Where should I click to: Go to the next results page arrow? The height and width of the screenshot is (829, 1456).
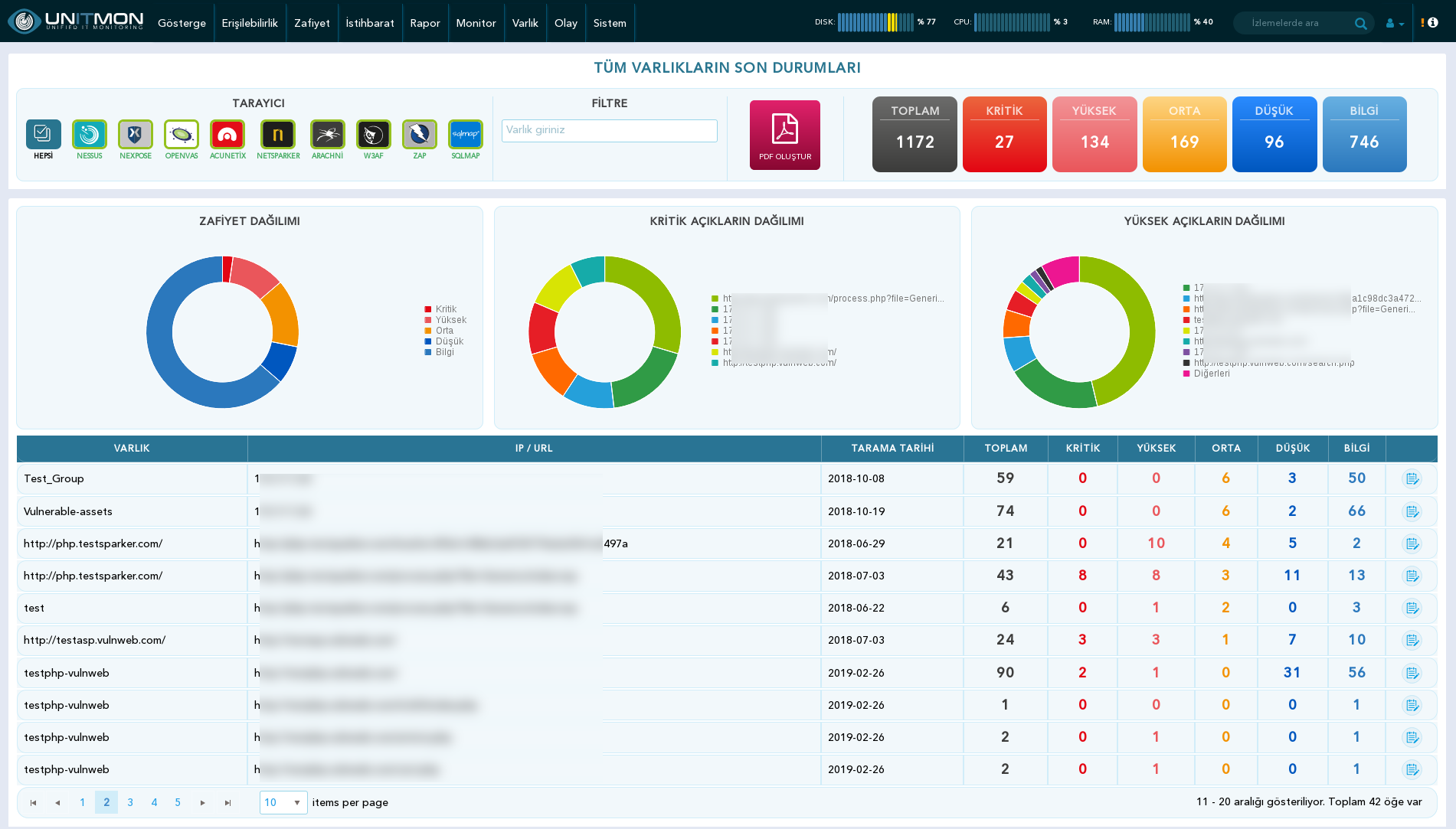[x=202, y=802]
